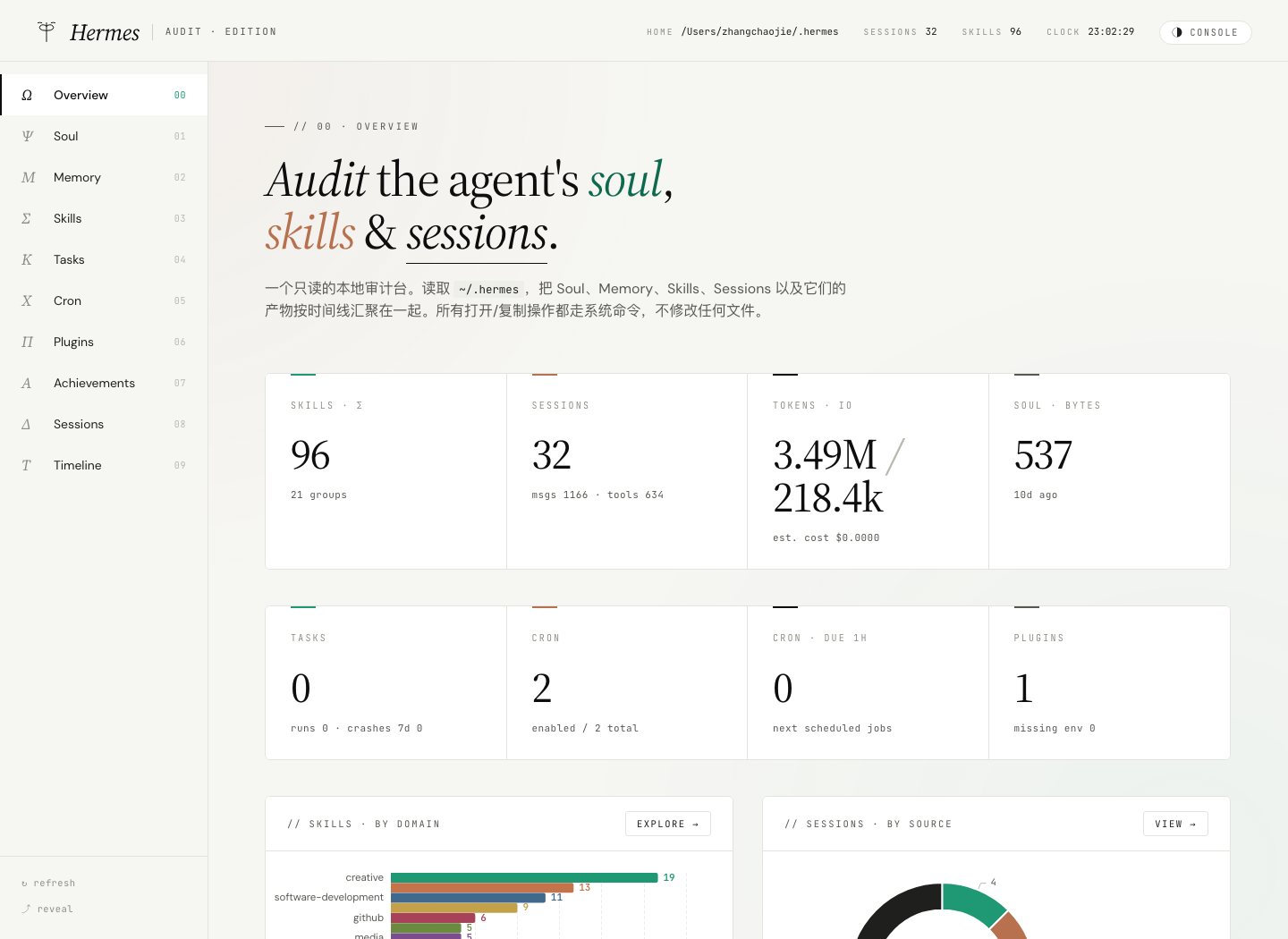Open the Soul section
This screenshot has width=1288, height=939.
coord(104,136)
